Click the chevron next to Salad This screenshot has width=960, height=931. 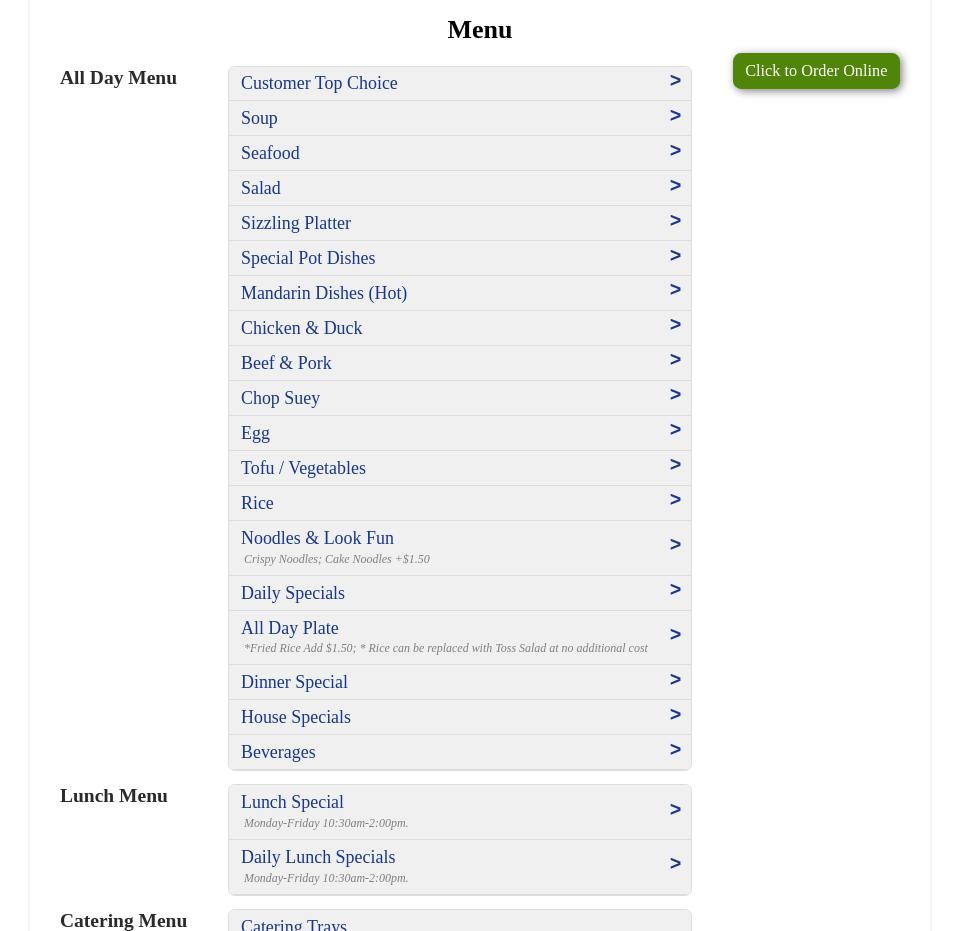click(x=675, y=186)
